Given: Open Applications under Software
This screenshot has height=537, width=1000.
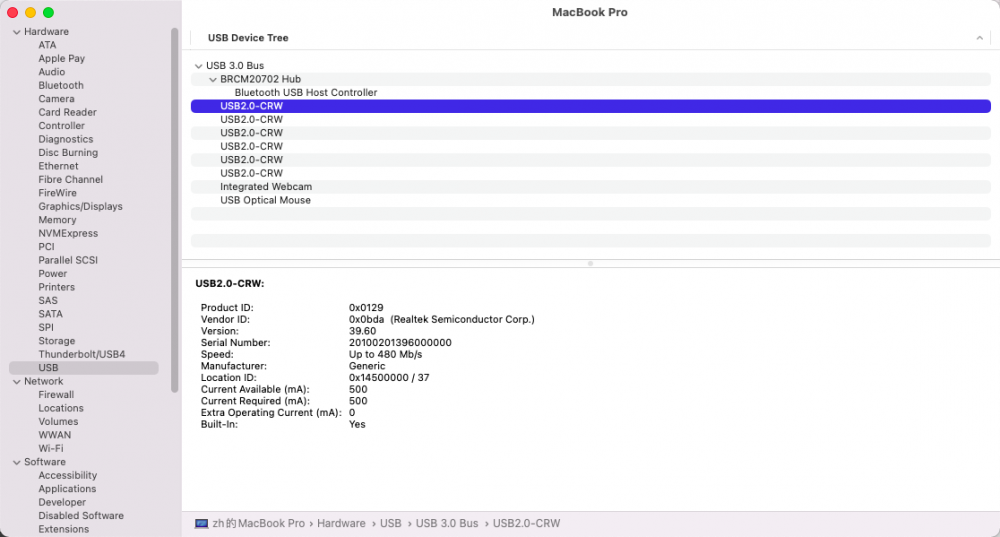Looking at the screenshot, I should click(67, 489).
